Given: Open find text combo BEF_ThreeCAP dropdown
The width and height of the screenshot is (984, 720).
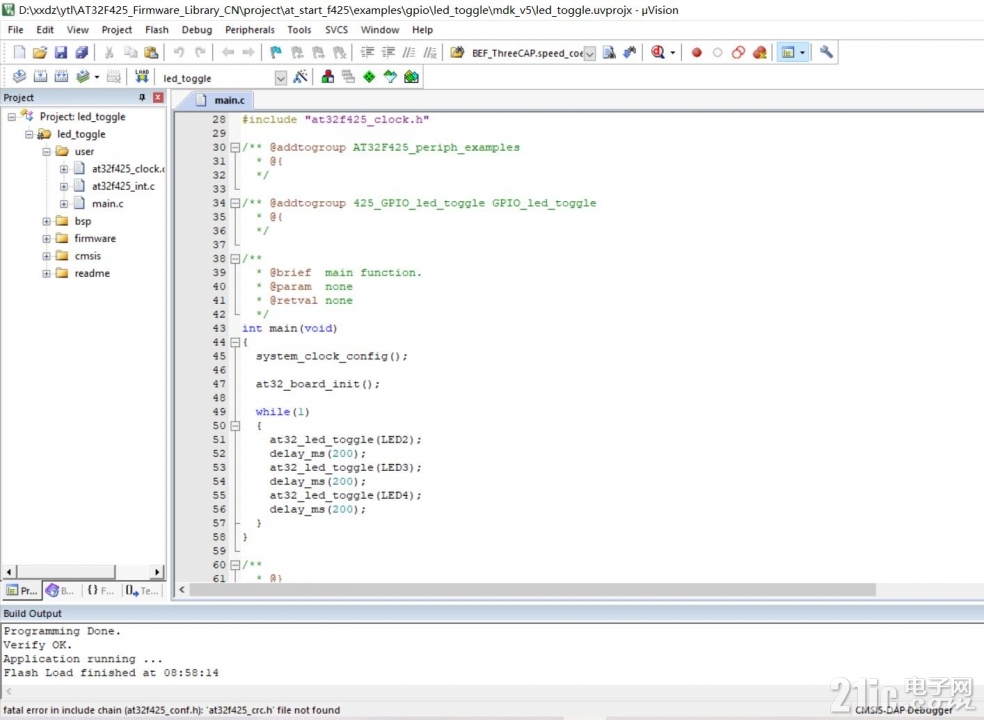Looking at the screenshot, I should coord(590,54).
